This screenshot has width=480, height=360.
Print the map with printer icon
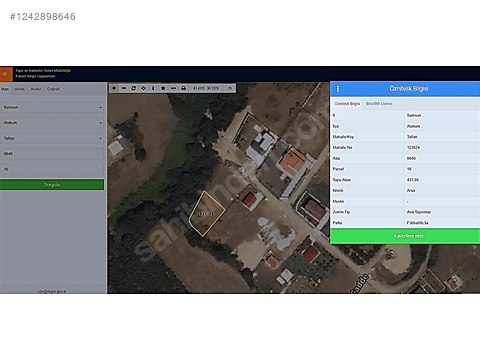coord(183,88)
